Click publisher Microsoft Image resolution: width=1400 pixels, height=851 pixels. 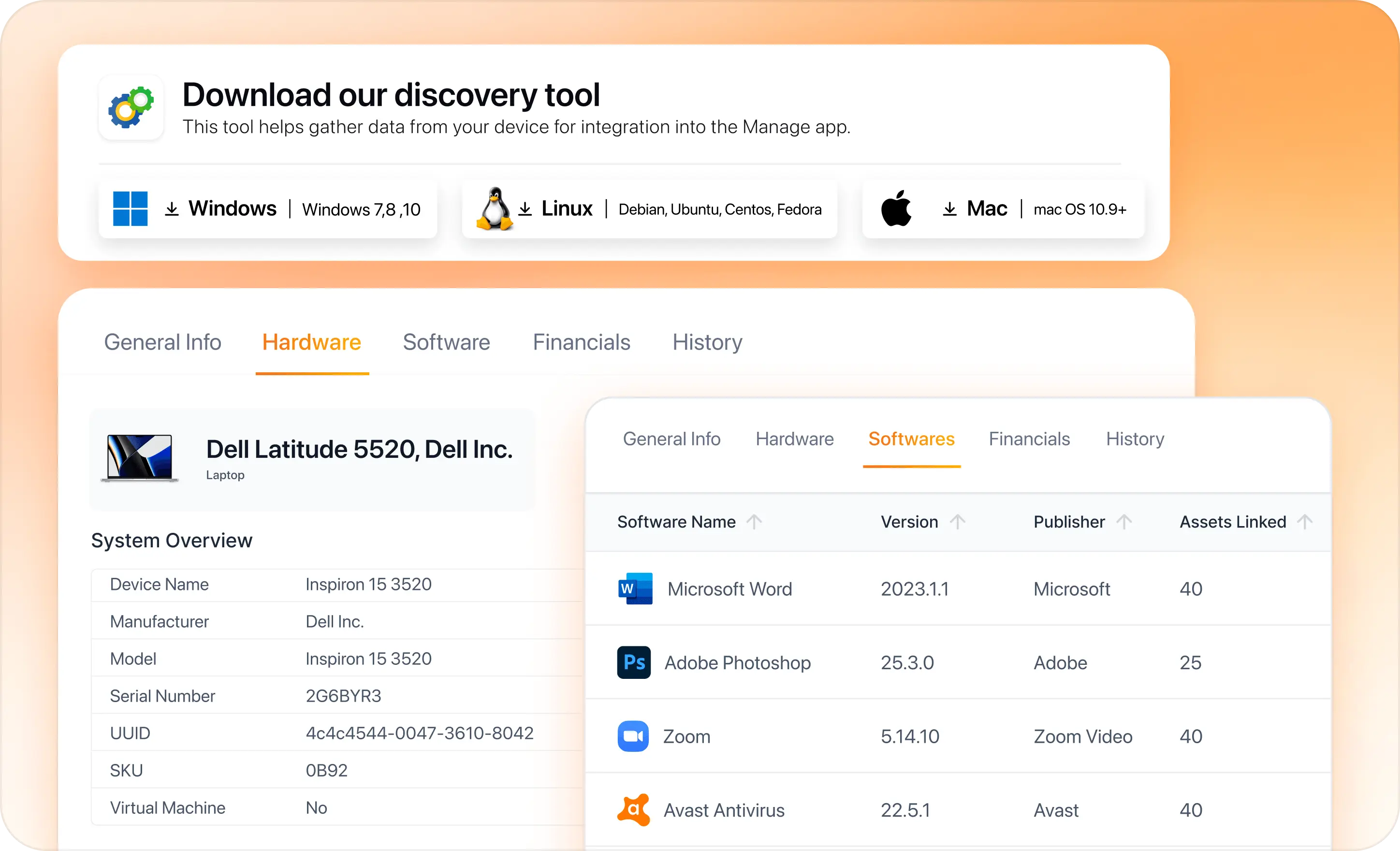[x=1072, y=589]
